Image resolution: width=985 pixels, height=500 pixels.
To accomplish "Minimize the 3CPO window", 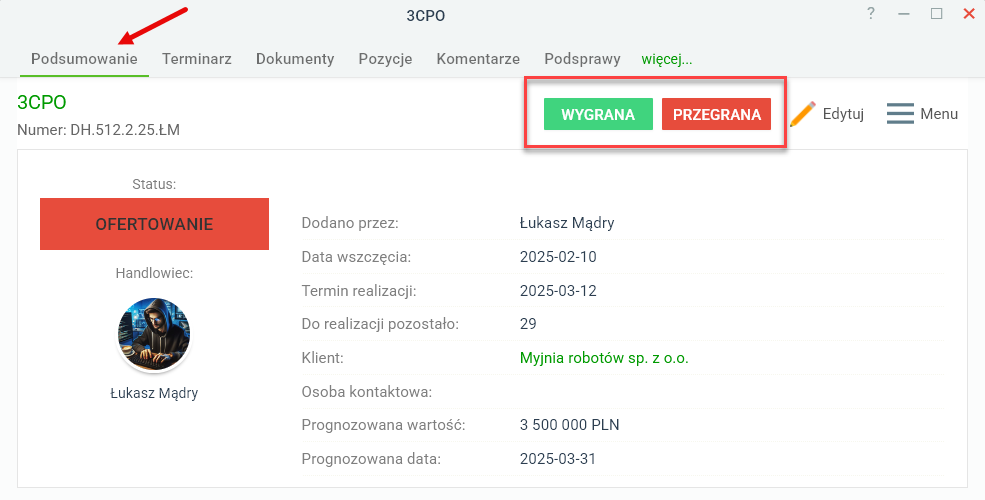I will point(904,14).
